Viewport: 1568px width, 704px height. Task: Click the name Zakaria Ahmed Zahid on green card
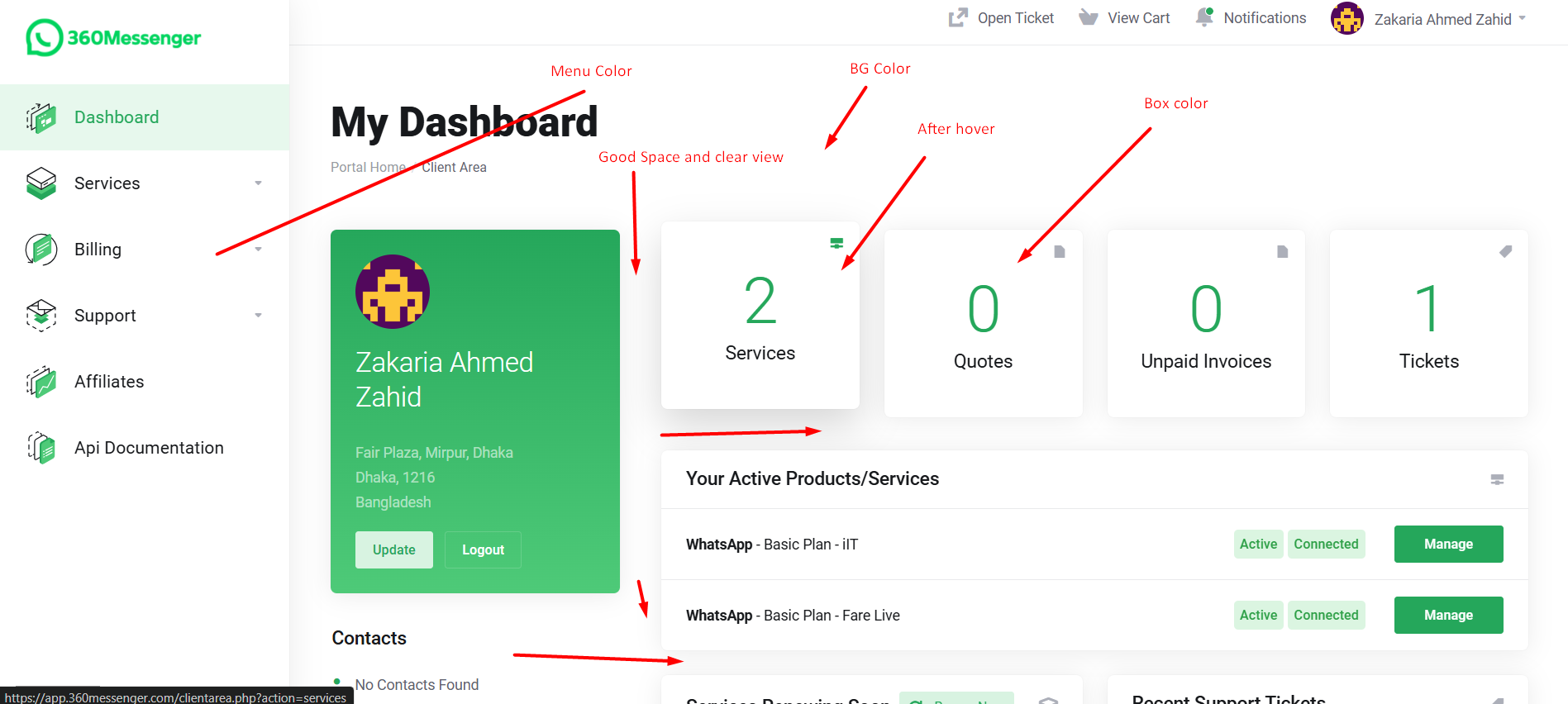pos(445,379)
